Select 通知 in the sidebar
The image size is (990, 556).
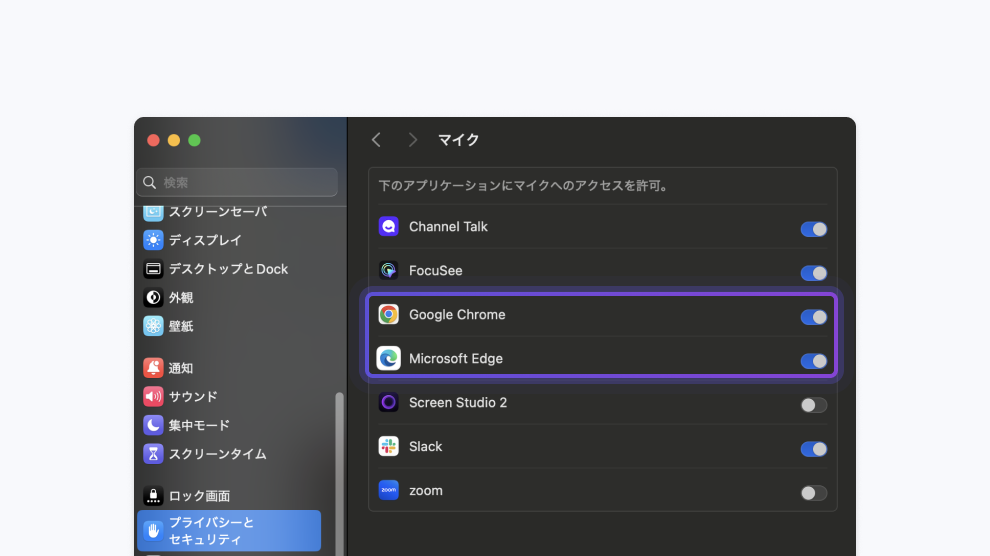180,368
